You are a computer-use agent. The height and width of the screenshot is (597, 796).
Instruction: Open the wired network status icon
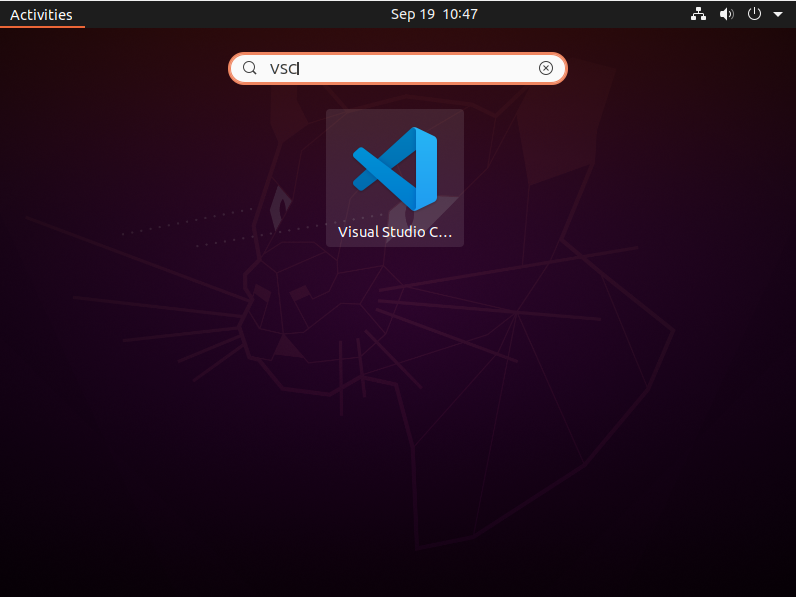click(698, 14)
